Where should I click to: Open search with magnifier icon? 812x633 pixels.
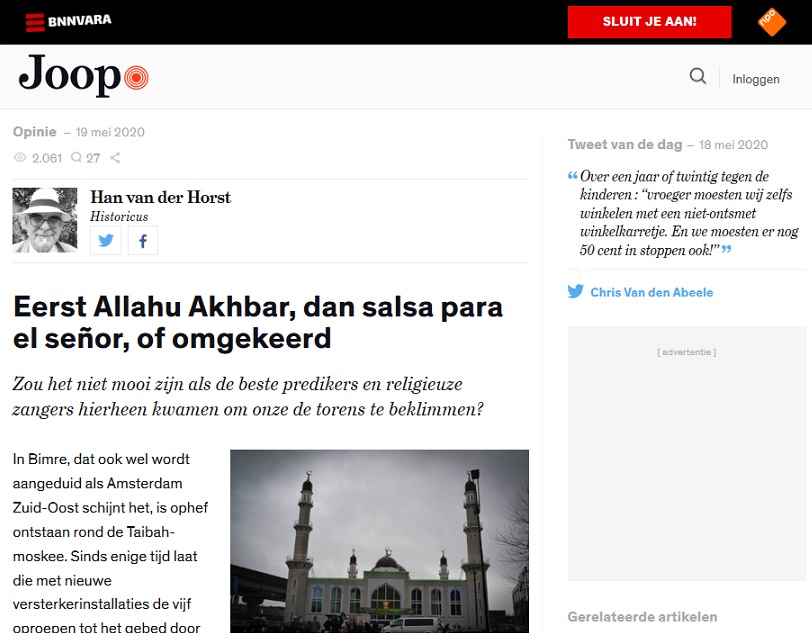698,76
